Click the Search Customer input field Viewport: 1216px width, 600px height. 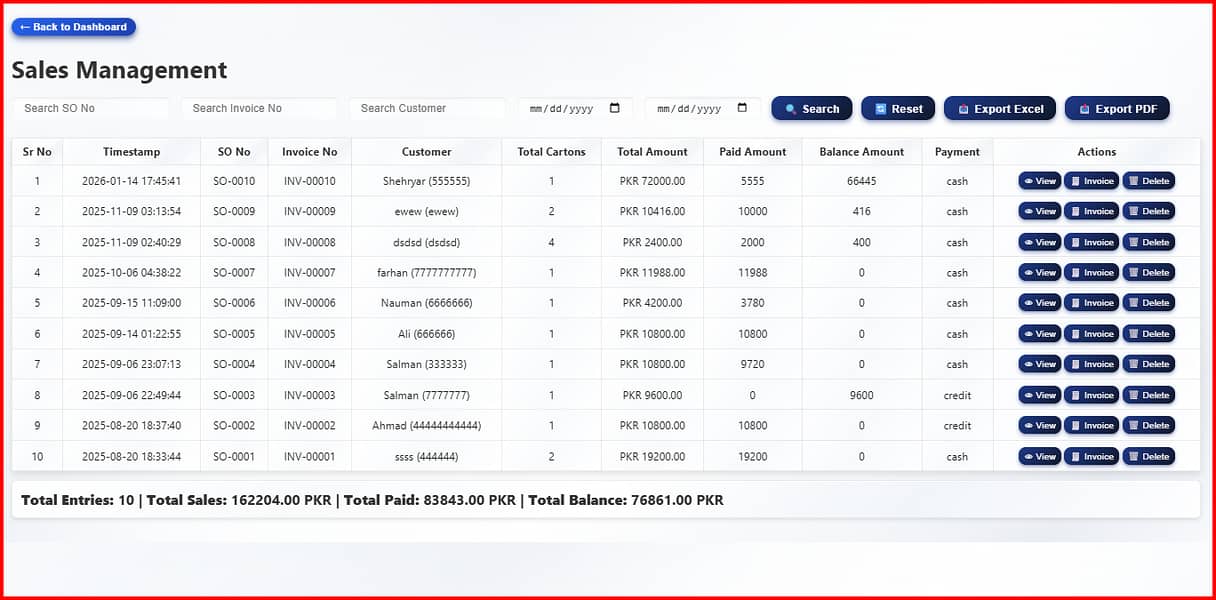(428, 107)
